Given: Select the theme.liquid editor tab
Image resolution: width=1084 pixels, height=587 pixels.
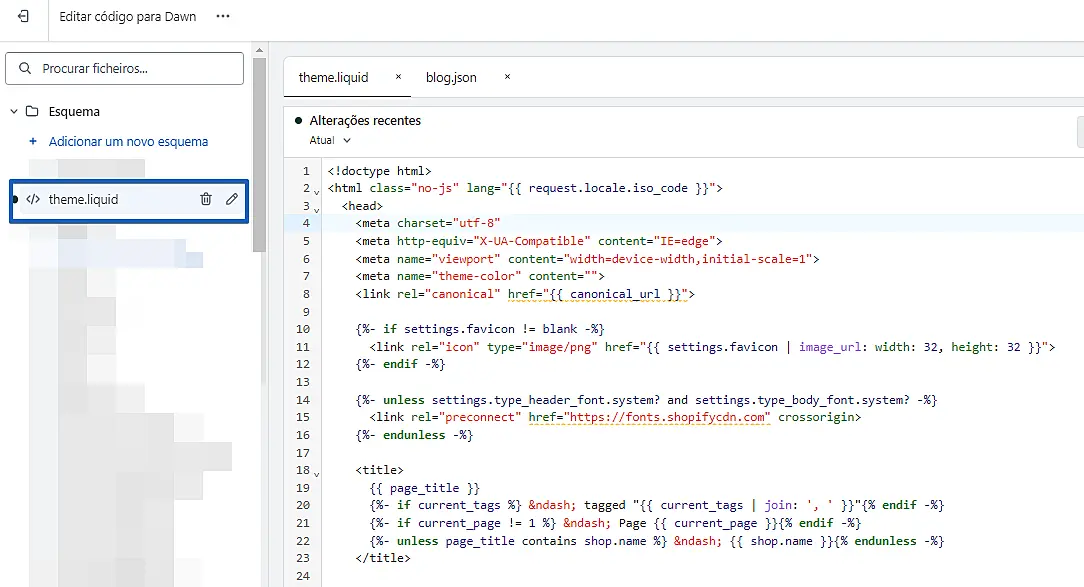Looking at the screenshot, I should (x=334, y=77).
